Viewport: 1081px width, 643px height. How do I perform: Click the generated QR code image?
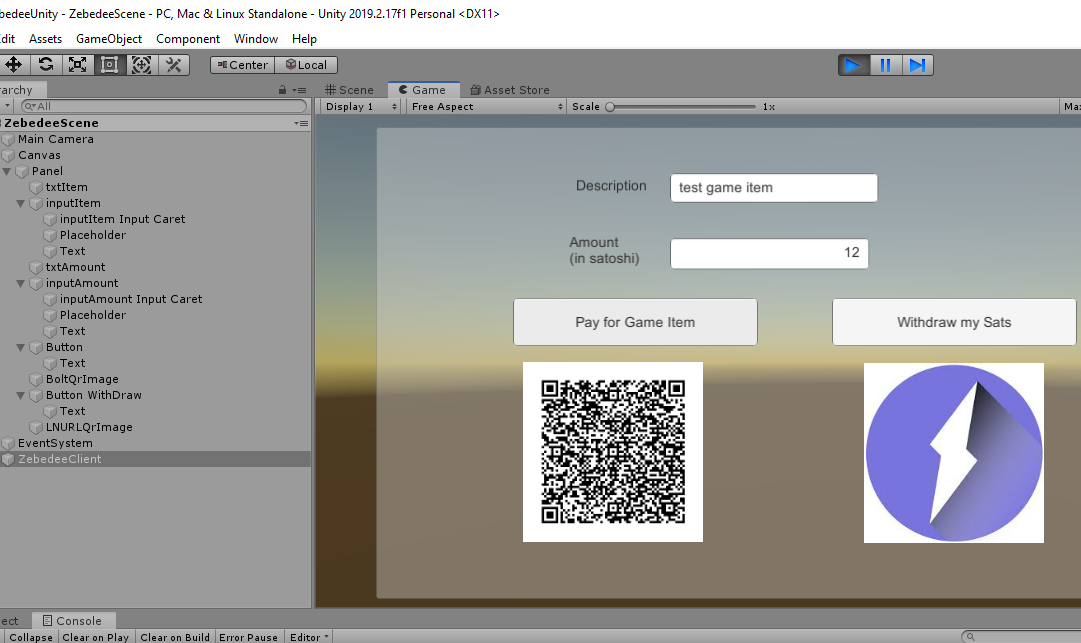(x=613, y=452)
